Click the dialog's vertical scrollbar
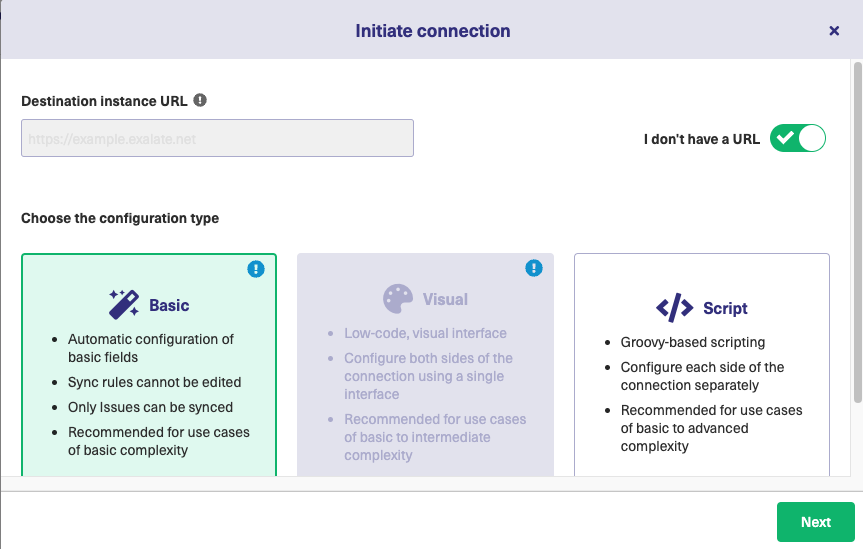The width and height of the screenshot is (863, 549). 857,230
